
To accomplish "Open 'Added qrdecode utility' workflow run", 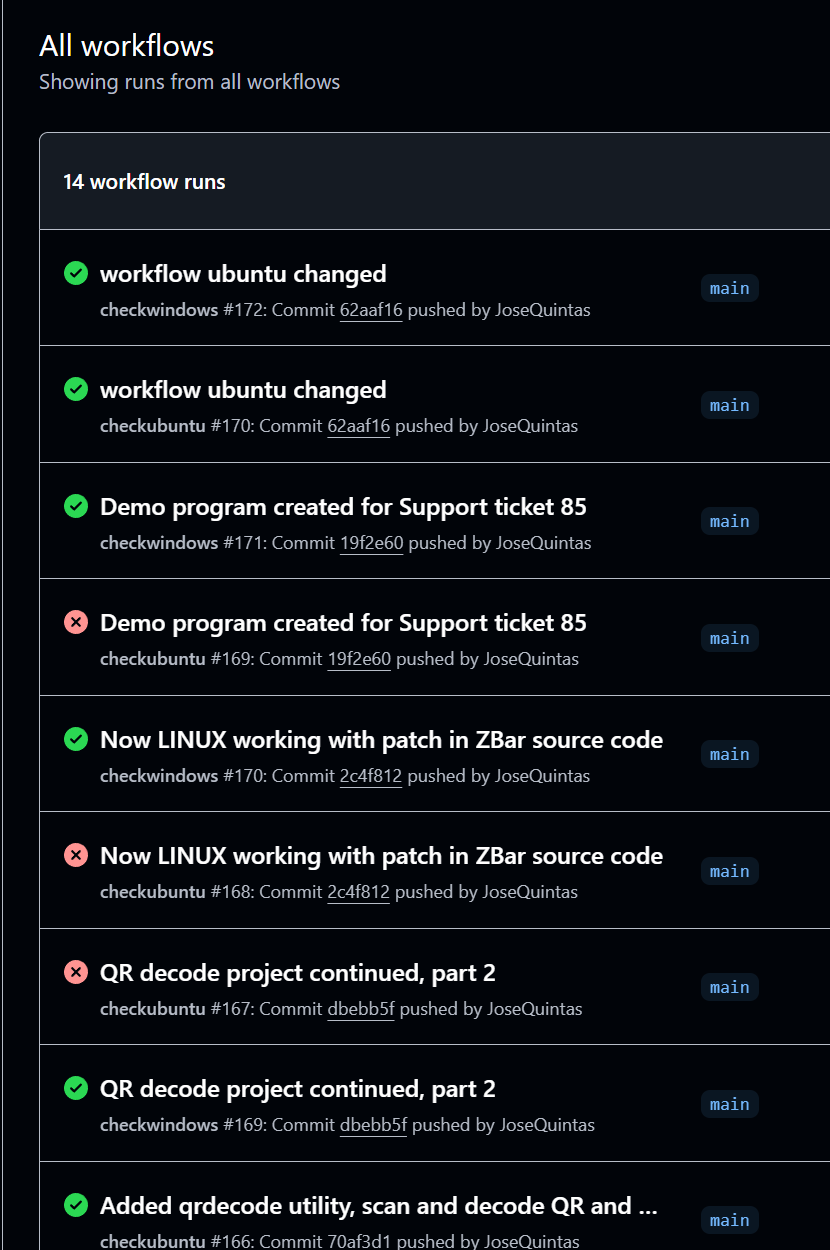I will pos(378,1206).
